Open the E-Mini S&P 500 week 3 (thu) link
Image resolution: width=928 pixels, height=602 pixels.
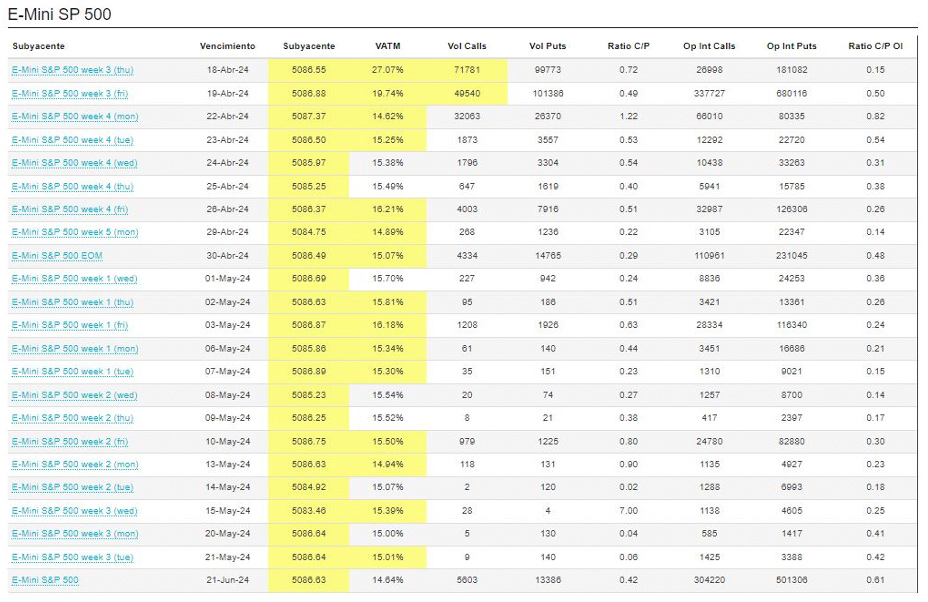click(x=72, y=70)
